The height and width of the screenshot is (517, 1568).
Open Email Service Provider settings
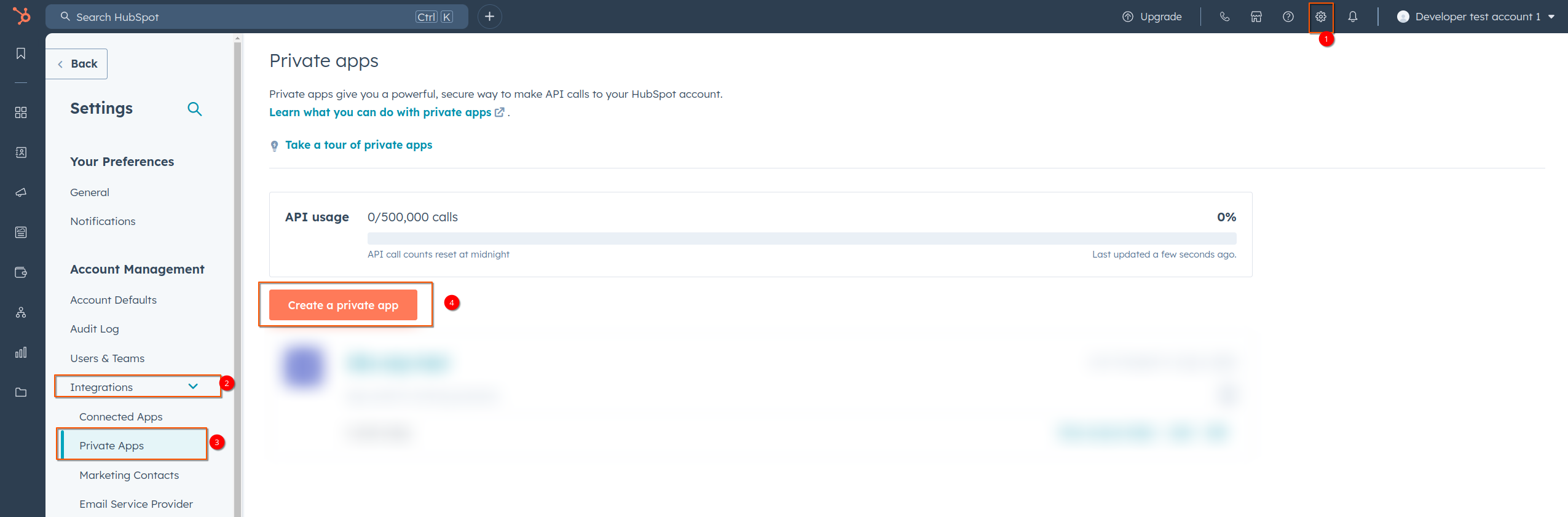pos(136,504)
